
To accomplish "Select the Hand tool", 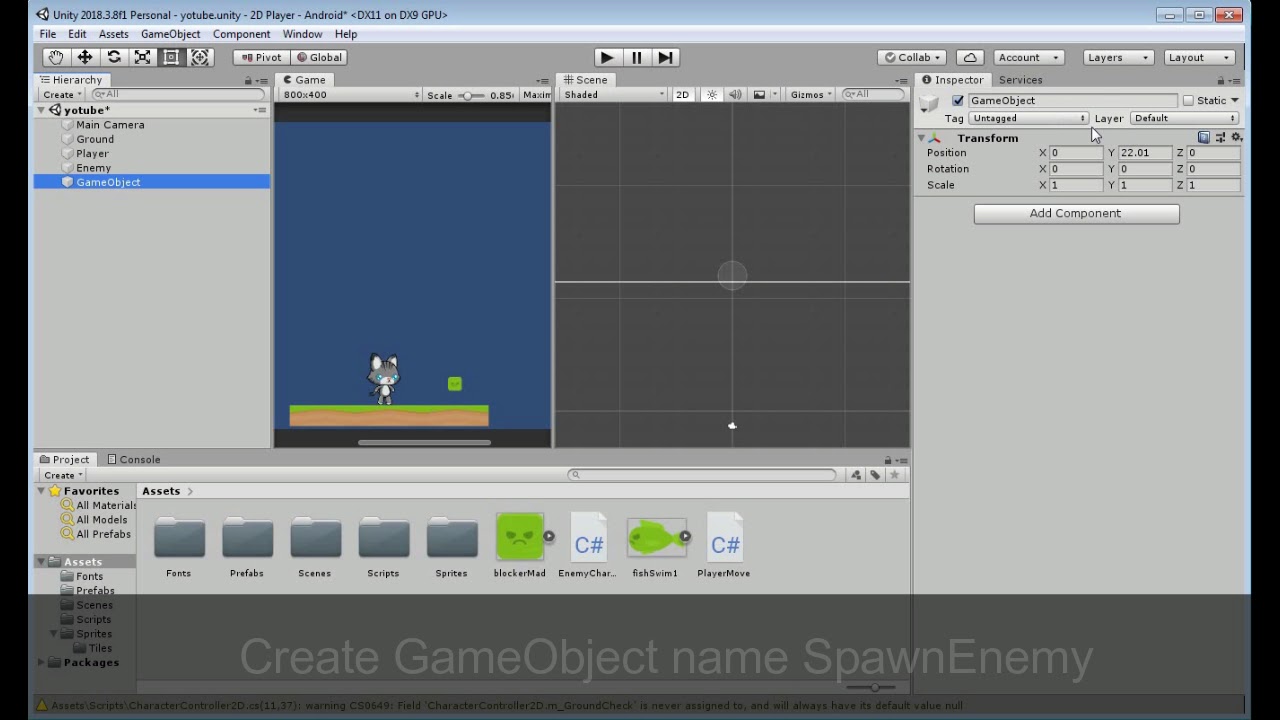I will point(56,57).
